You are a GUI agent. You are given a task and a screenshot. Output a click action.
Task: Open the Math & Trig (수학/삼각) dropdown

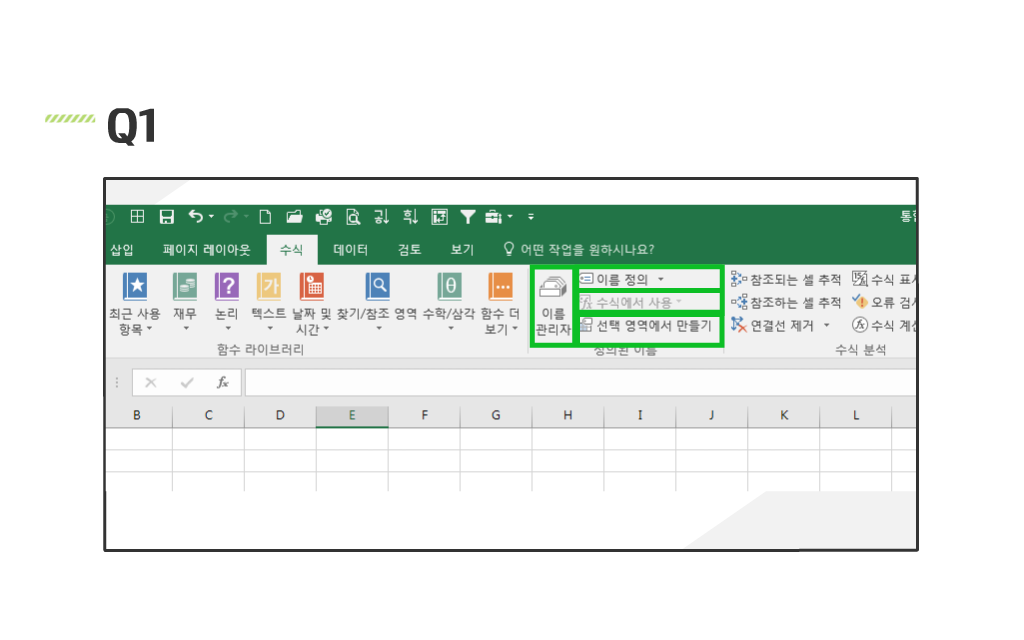coord(449,328)
